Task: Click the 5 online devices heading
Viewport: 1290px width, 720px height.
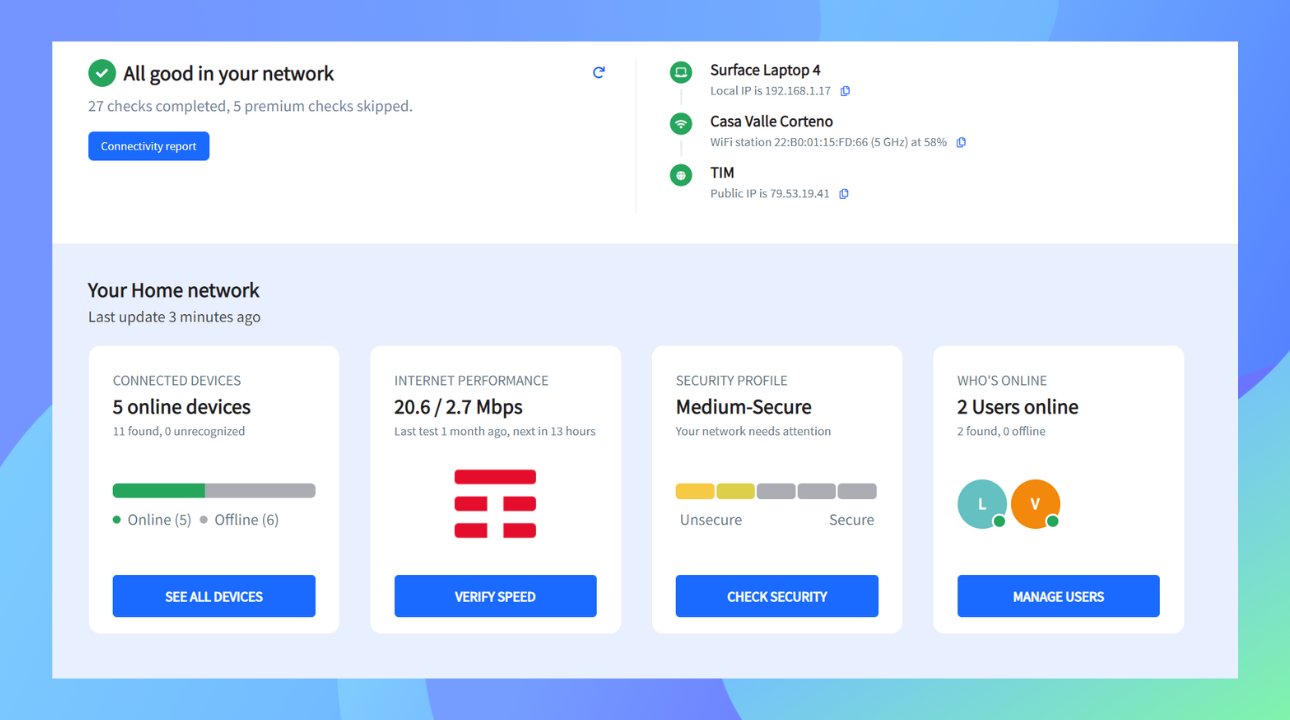Action: 182,407
